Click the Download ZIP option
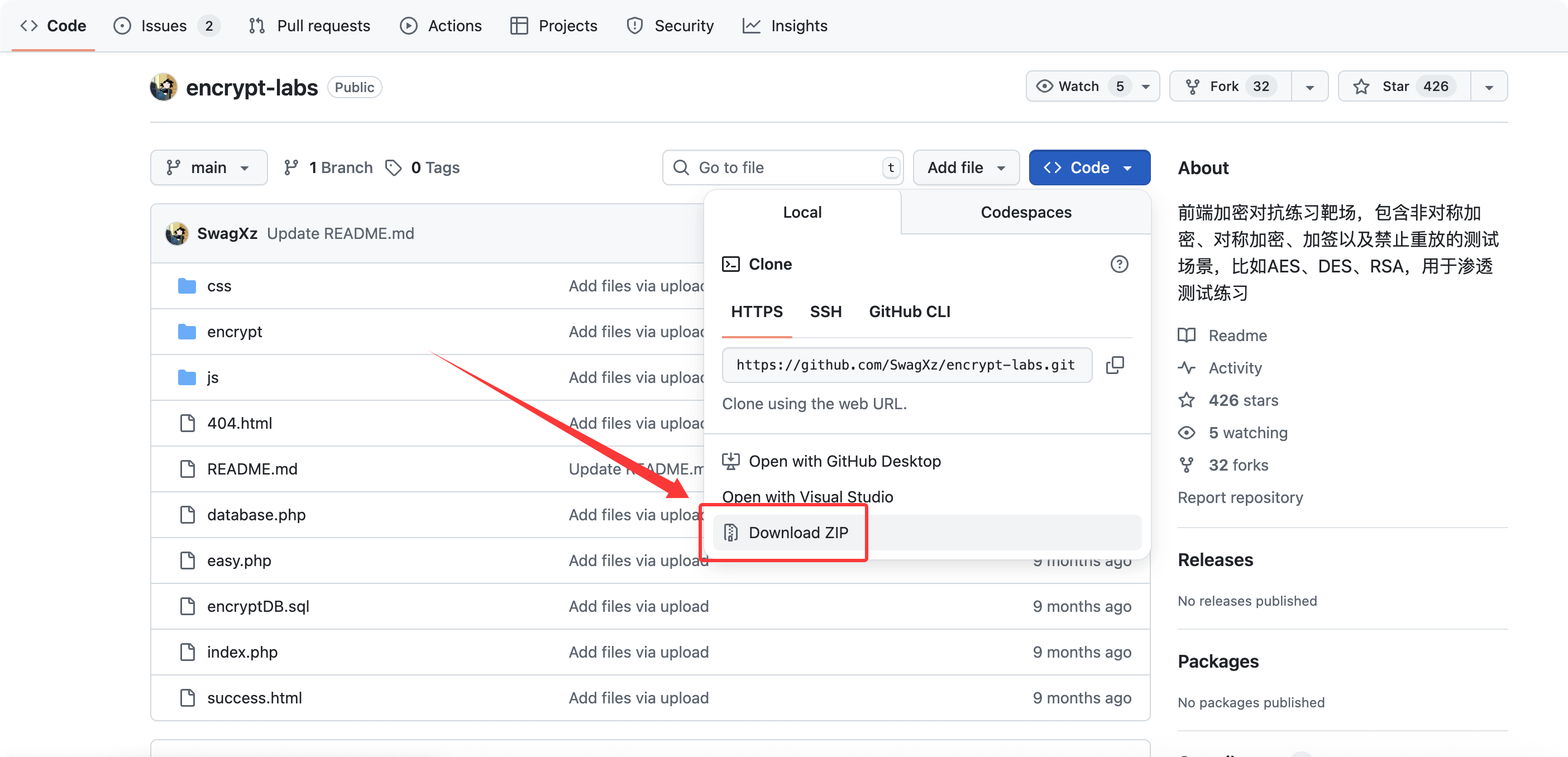 [798, 533]
